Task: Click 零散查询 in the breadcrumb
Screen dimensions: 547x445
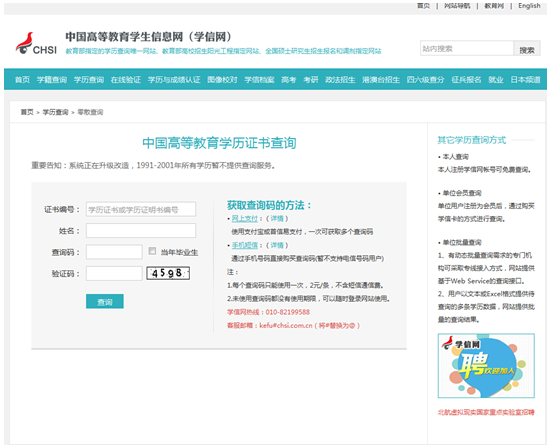Action: click(90, 112)
